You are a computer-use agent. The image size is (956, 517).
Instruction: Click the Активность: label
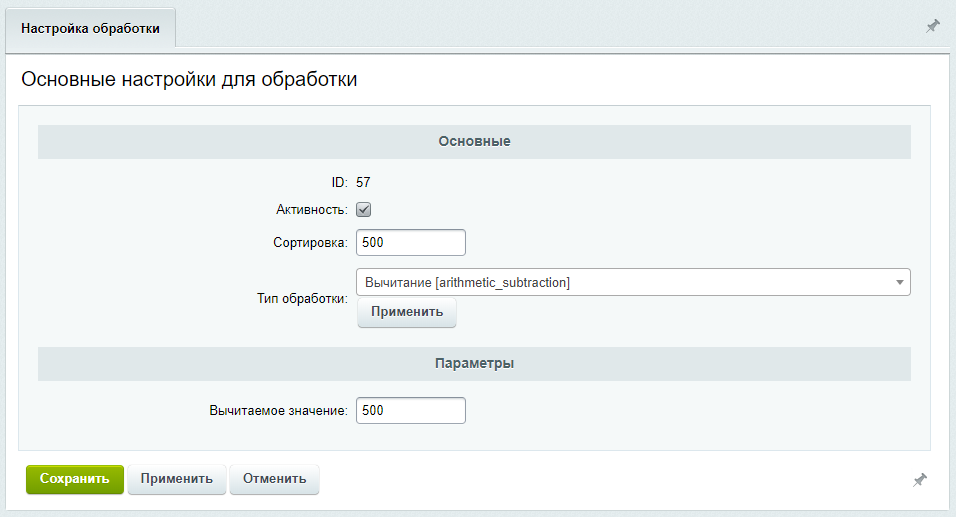click(312, 210)
